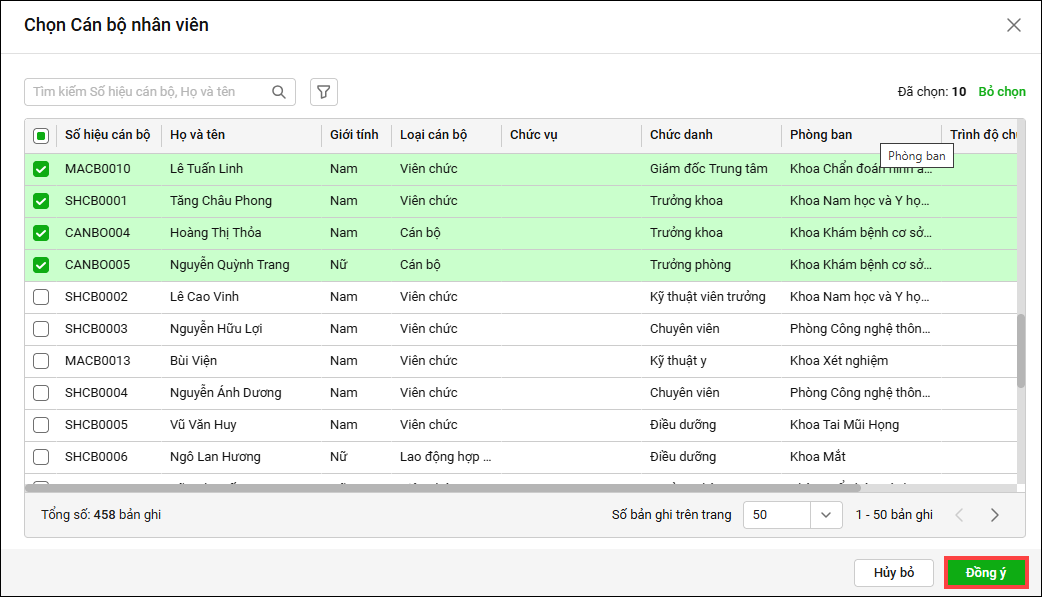The image size is (1042, 597).
Task: Focus the employee search input field
Action: tap(150, 92)
